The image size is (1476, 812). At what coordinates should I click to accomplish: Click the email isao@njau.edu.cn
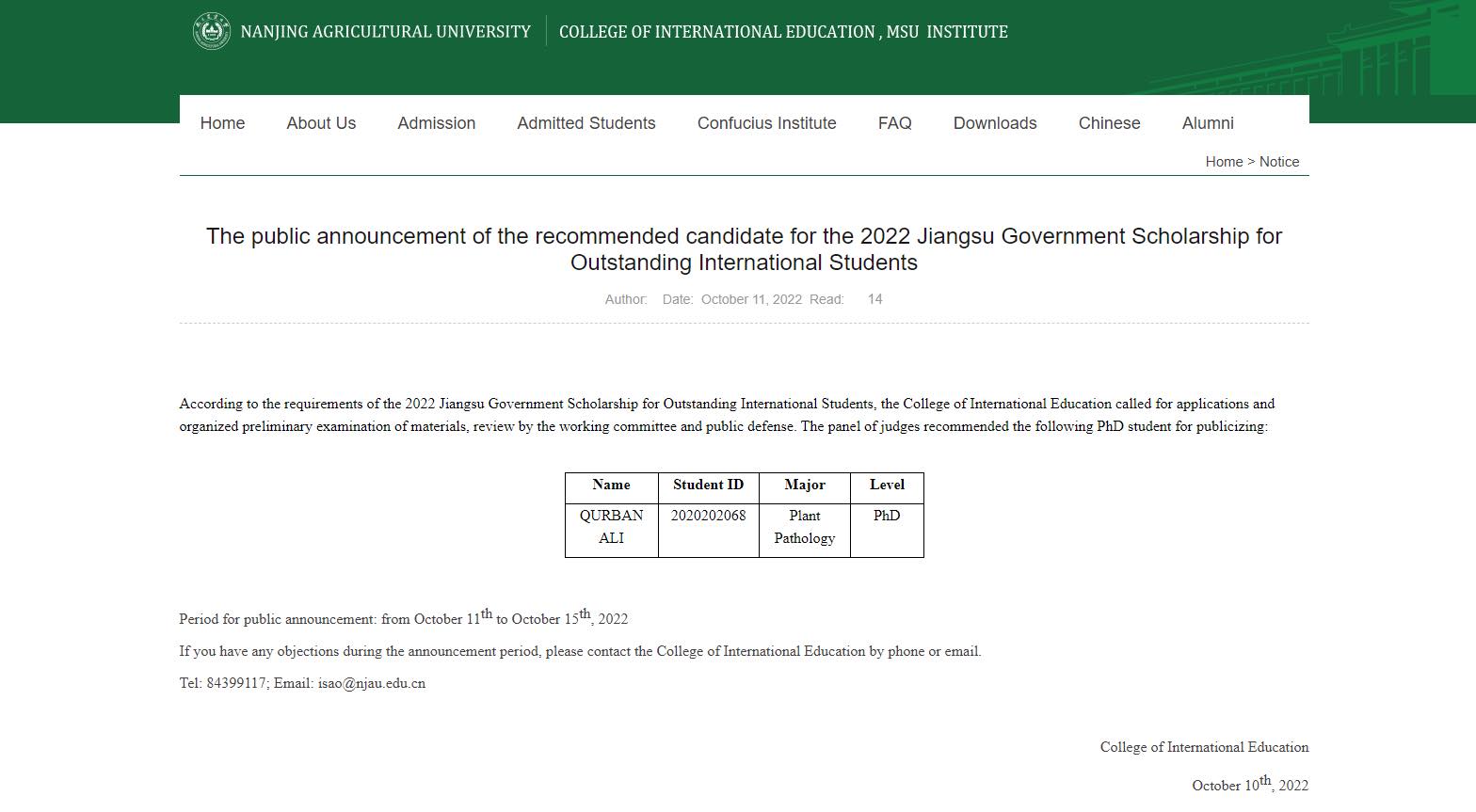click(372, 683)
